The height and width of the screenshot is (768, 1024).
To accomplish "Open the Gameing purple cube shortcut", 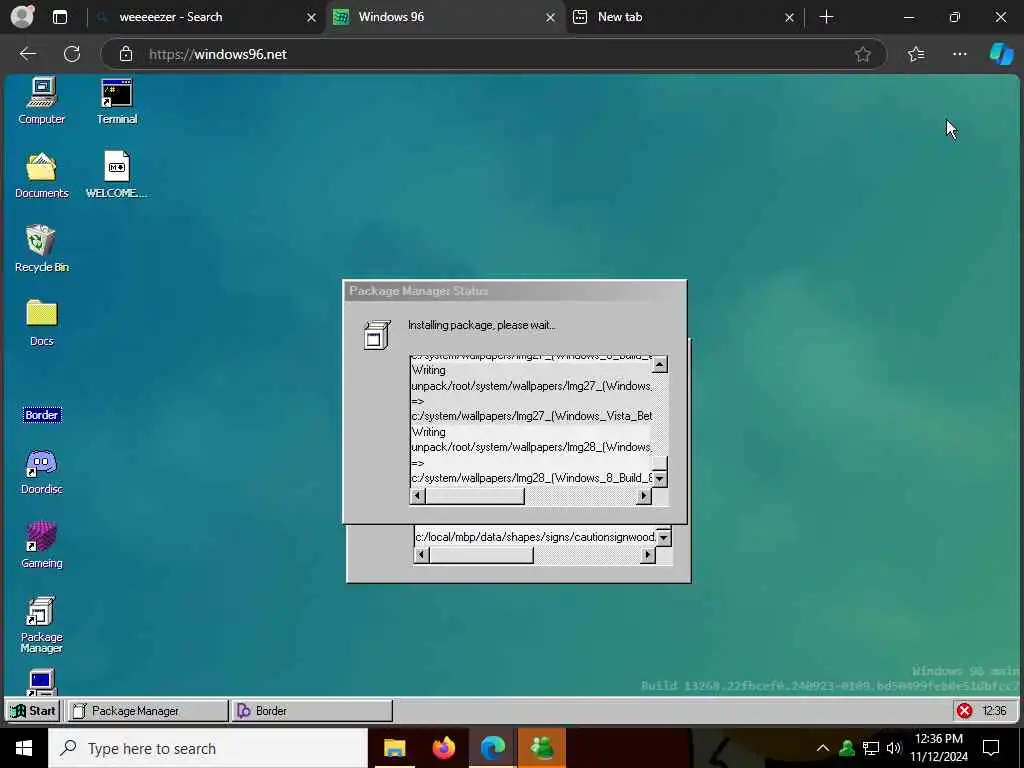I will click(x=42, y=545).
